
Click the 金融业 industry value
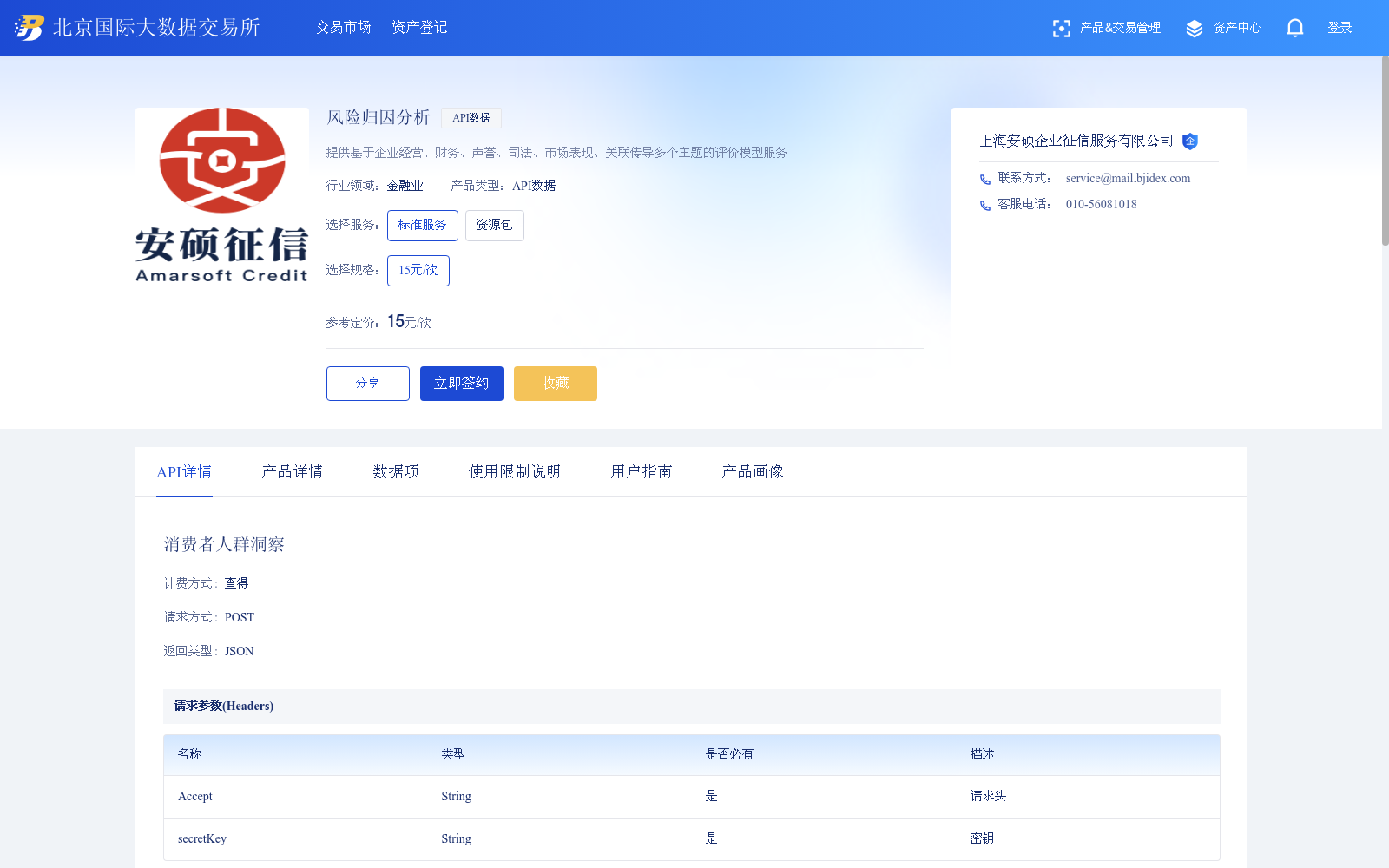(x=405, y=186)
